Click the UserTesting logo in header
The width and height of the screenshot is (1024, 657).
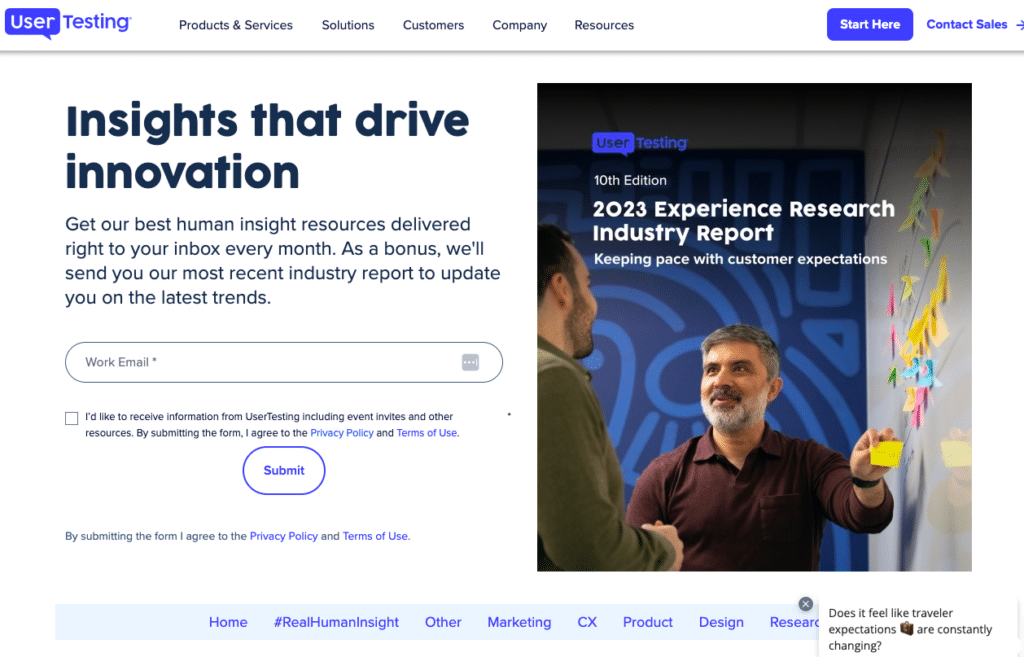pyautogui.click(x=68, y=24)
